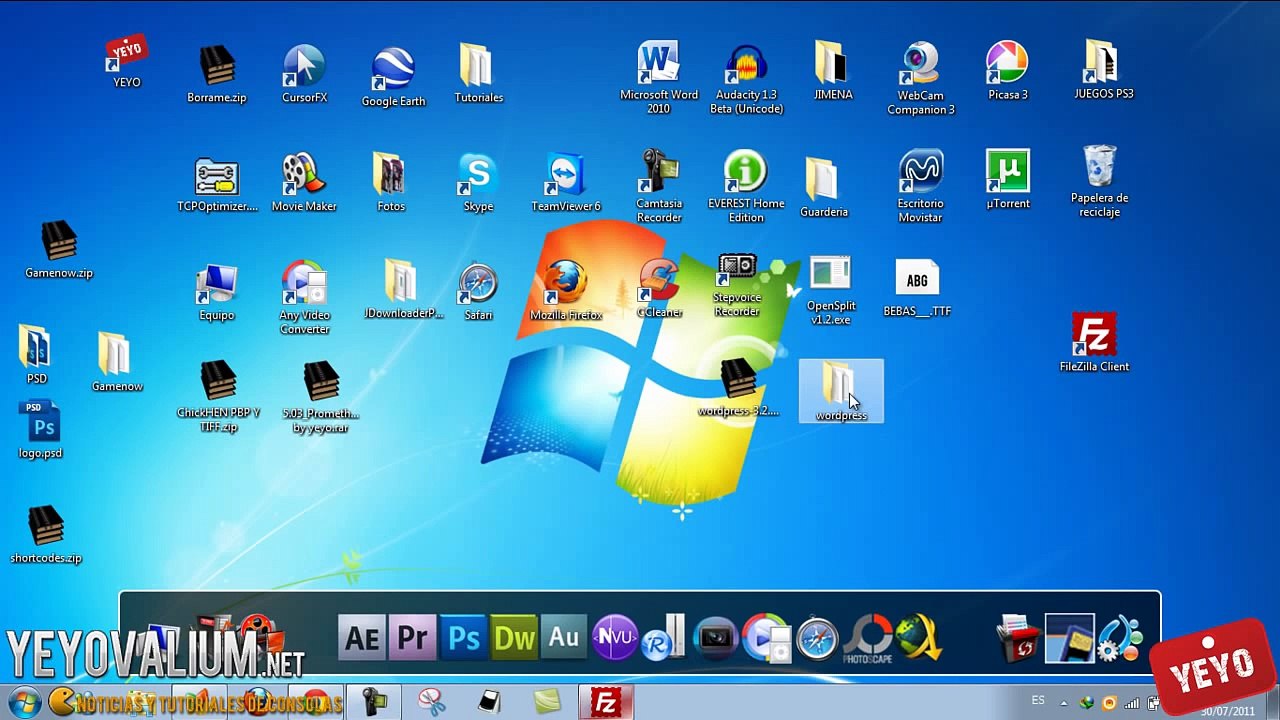Select the BEBAS TTF font file
The width and height of the screenshot is (1280, 720).
[917, 289]
